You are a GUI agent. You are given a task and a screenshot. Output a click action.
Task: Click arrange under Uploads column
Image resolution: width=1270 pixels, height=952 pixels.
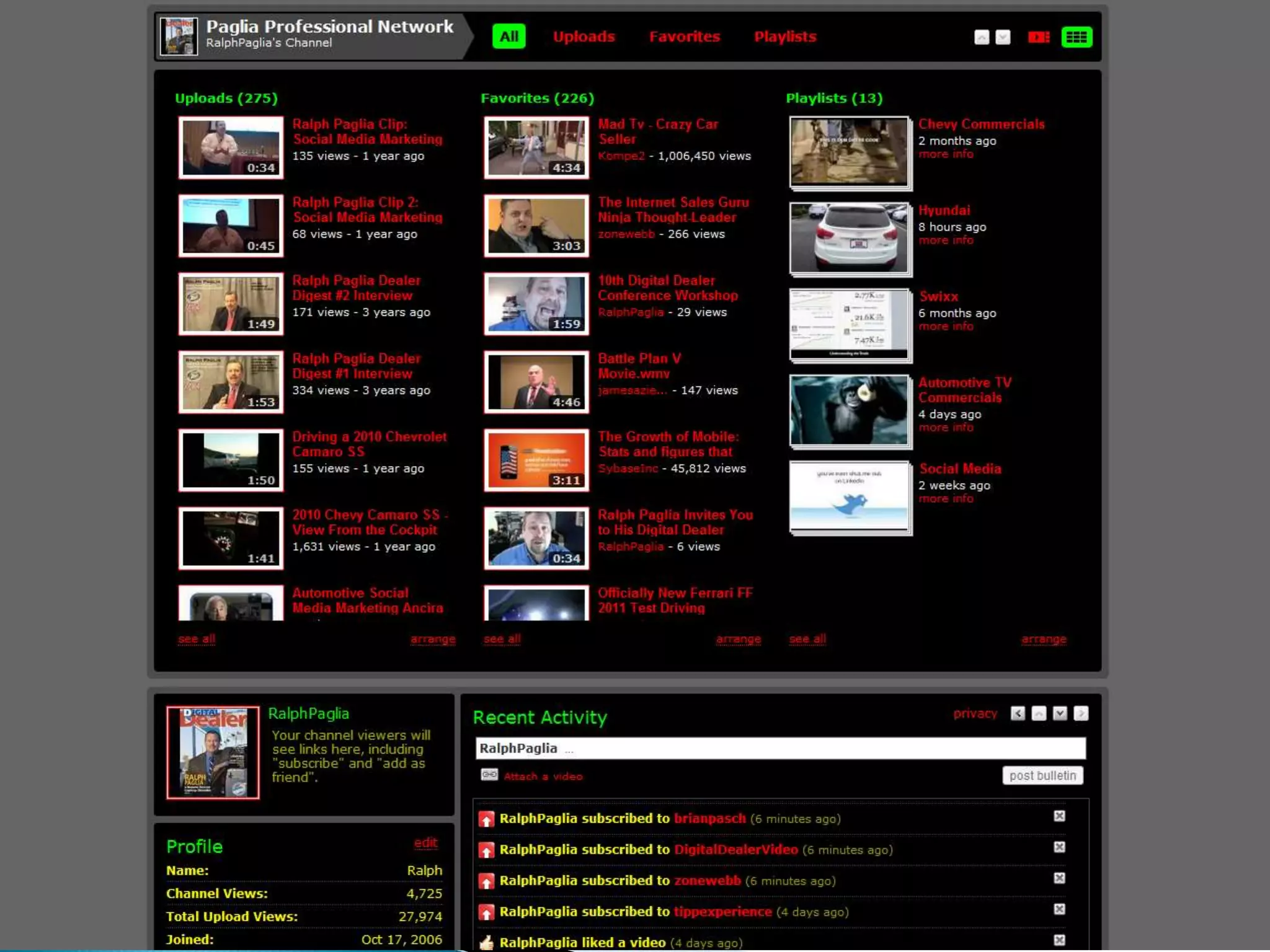[433, 639]
